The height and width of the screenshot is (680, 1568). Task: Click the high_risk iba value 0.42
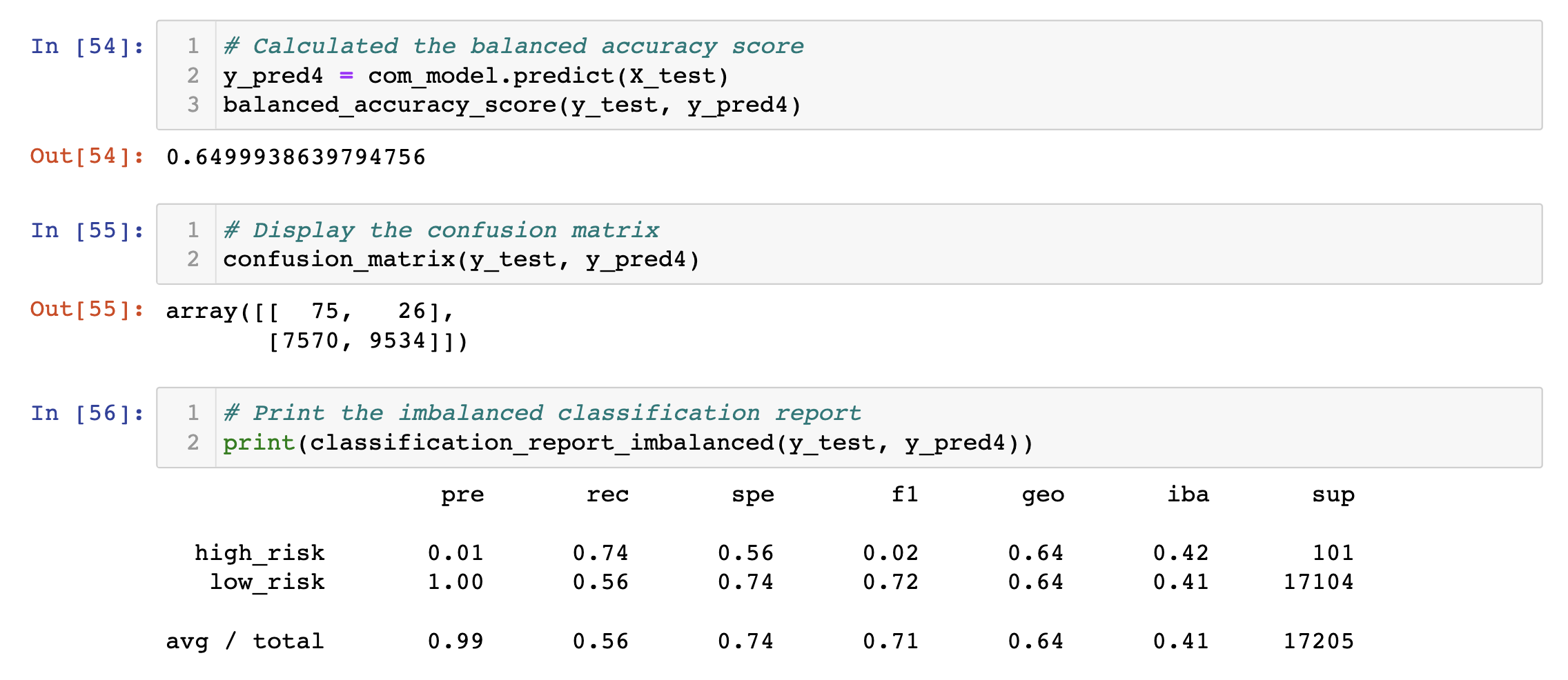pos(1181,553)
